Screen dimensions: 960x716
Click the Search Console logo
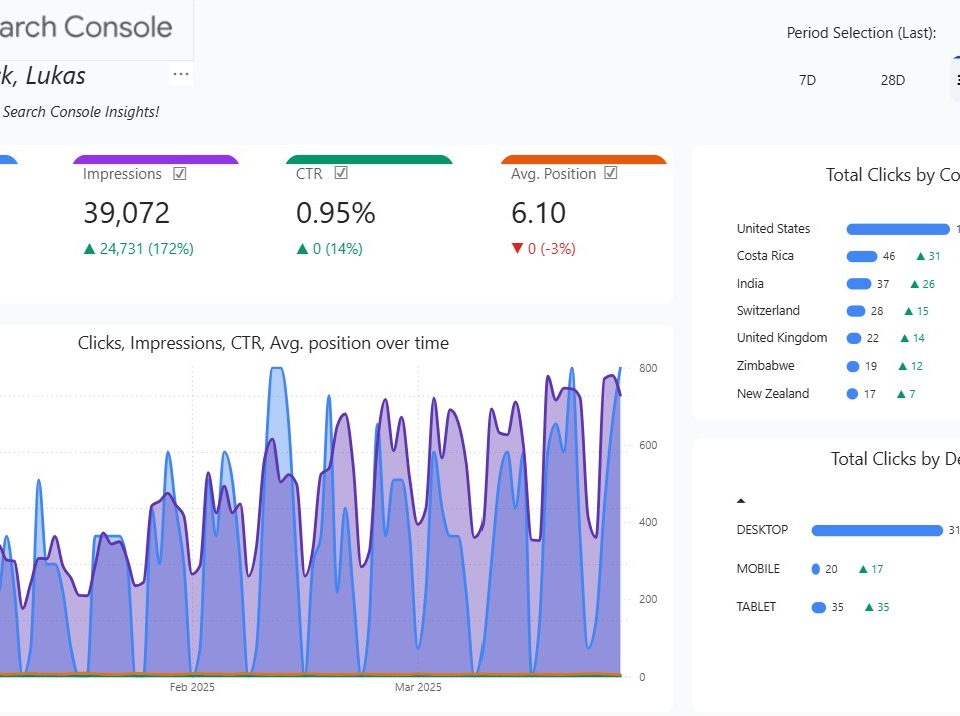pos(85,28)
